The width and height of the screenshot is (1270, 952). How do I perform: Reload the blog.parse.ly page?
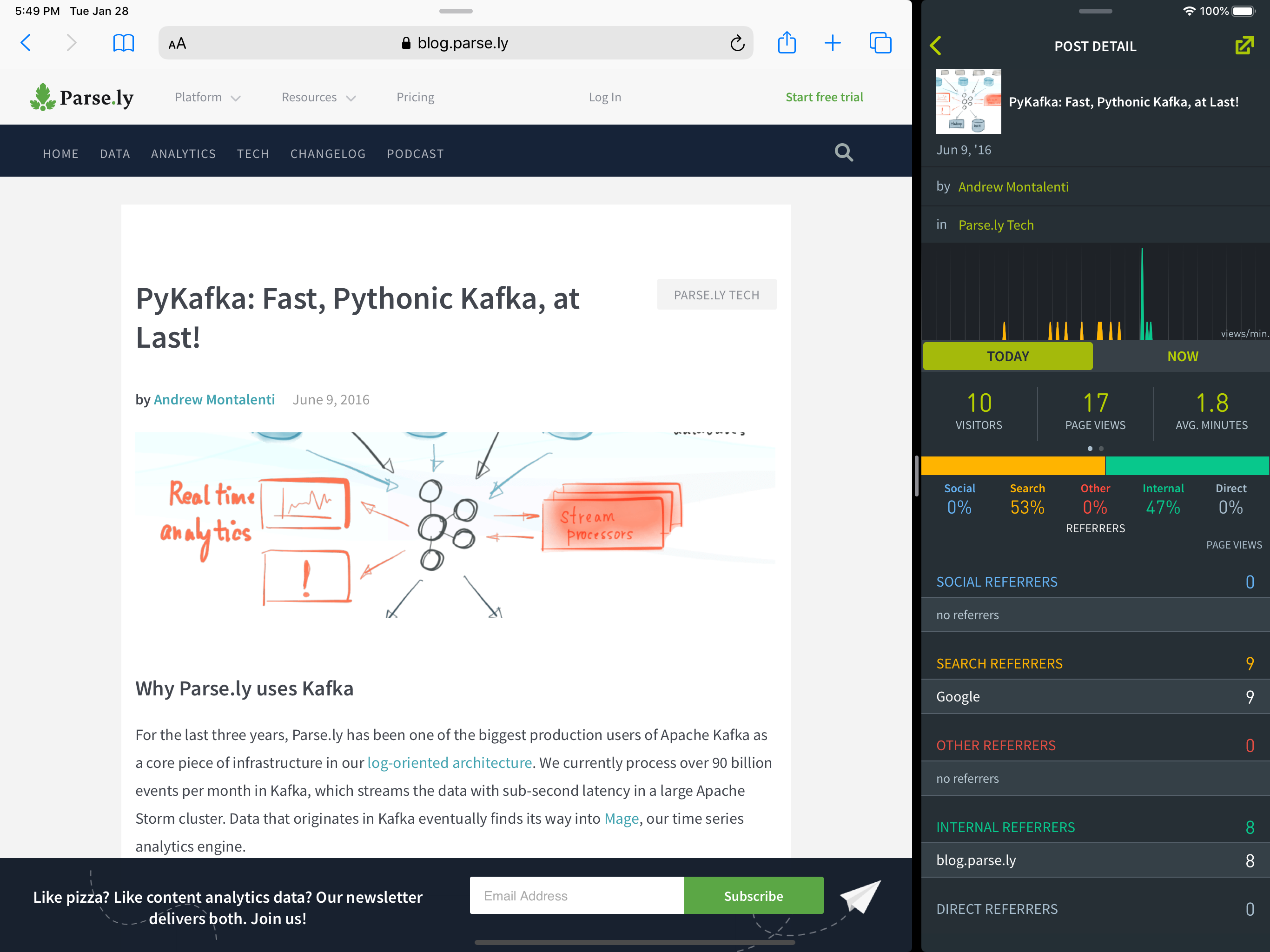click(737, 43)
